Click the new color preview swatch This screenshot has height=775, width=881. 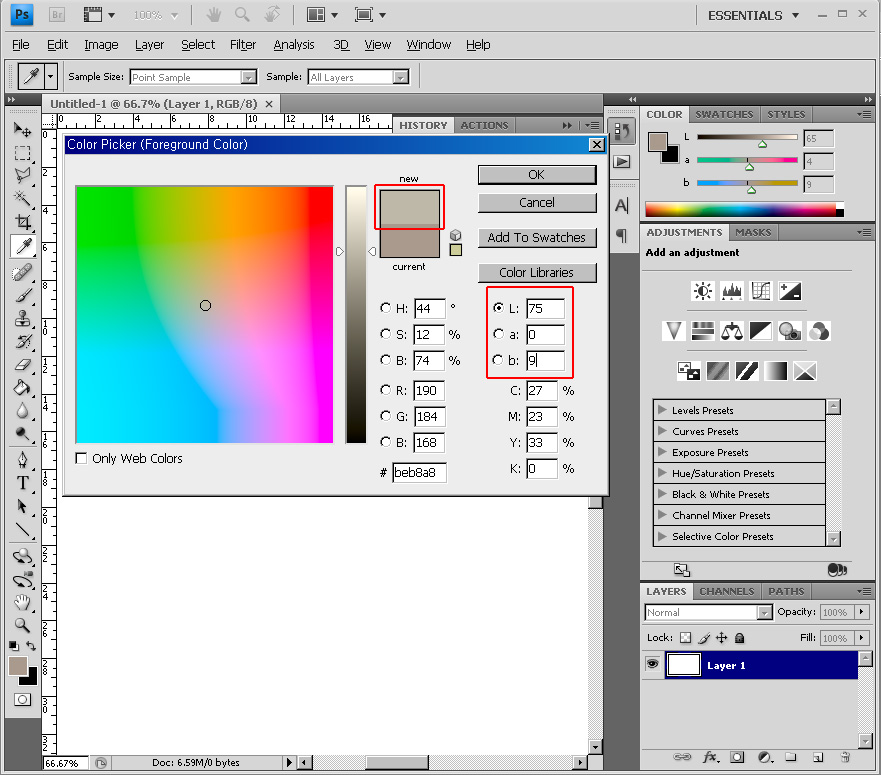409,207
